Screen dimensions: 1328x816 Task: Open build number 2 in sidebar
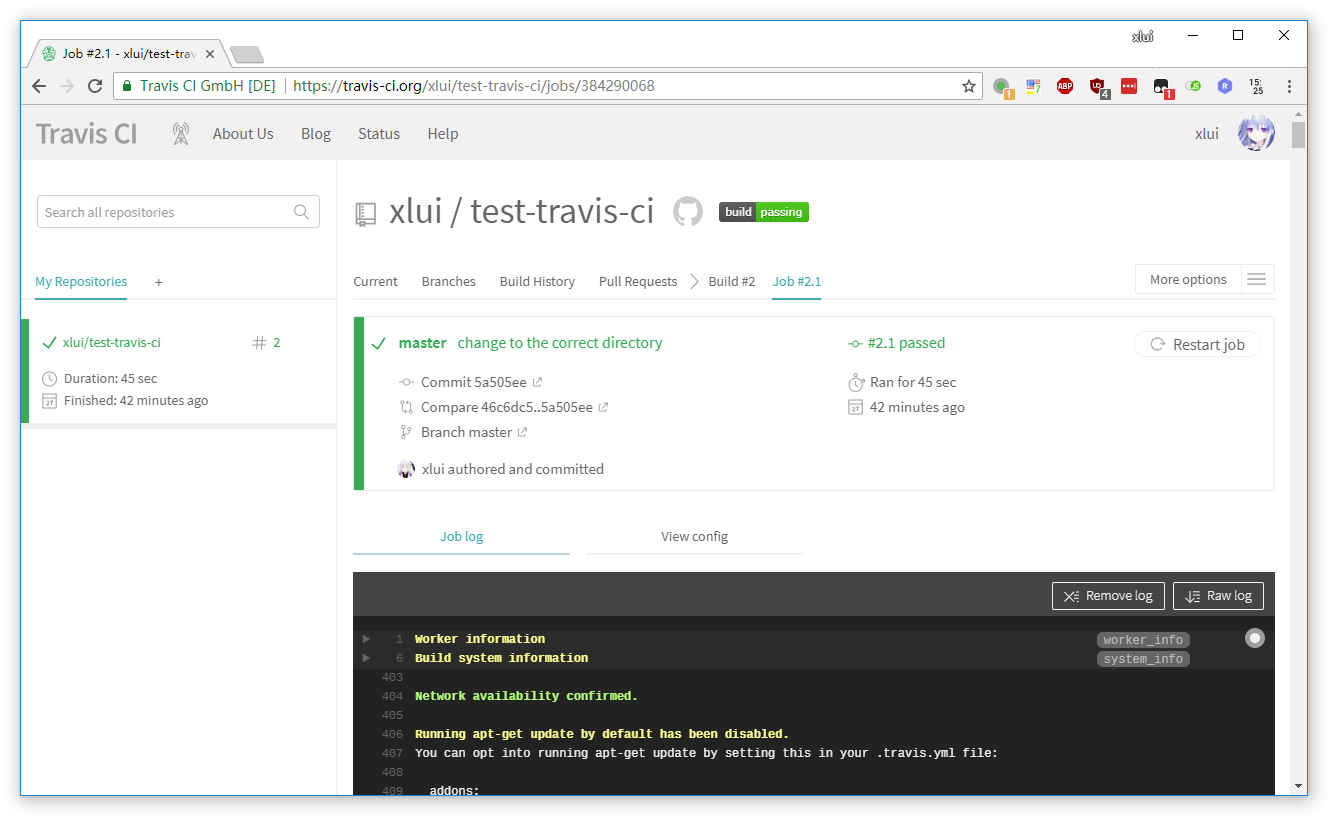(x=276, y=343)
